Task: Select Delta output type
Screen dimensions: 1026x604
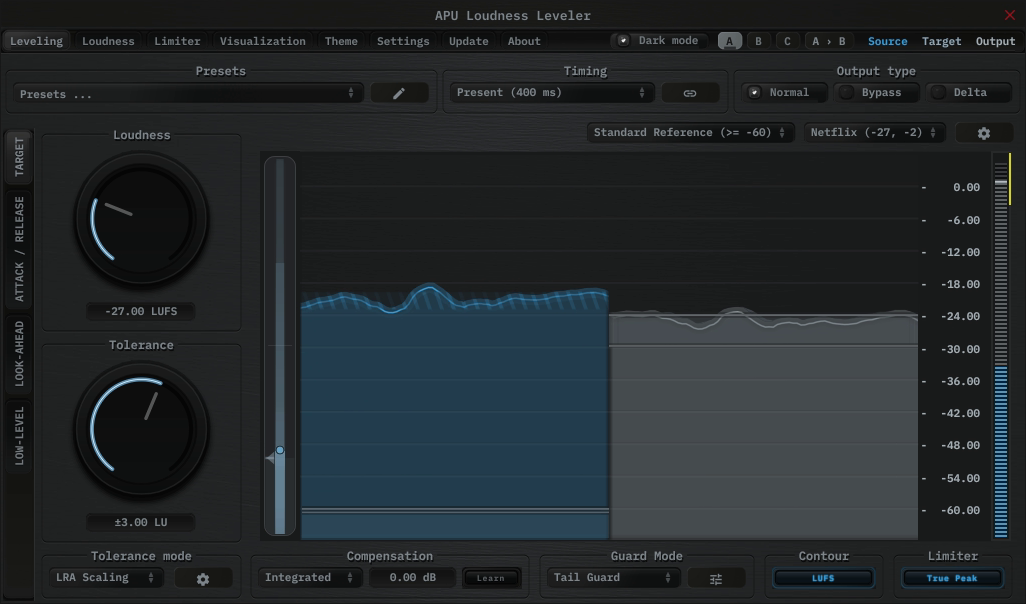Action: 969,92
